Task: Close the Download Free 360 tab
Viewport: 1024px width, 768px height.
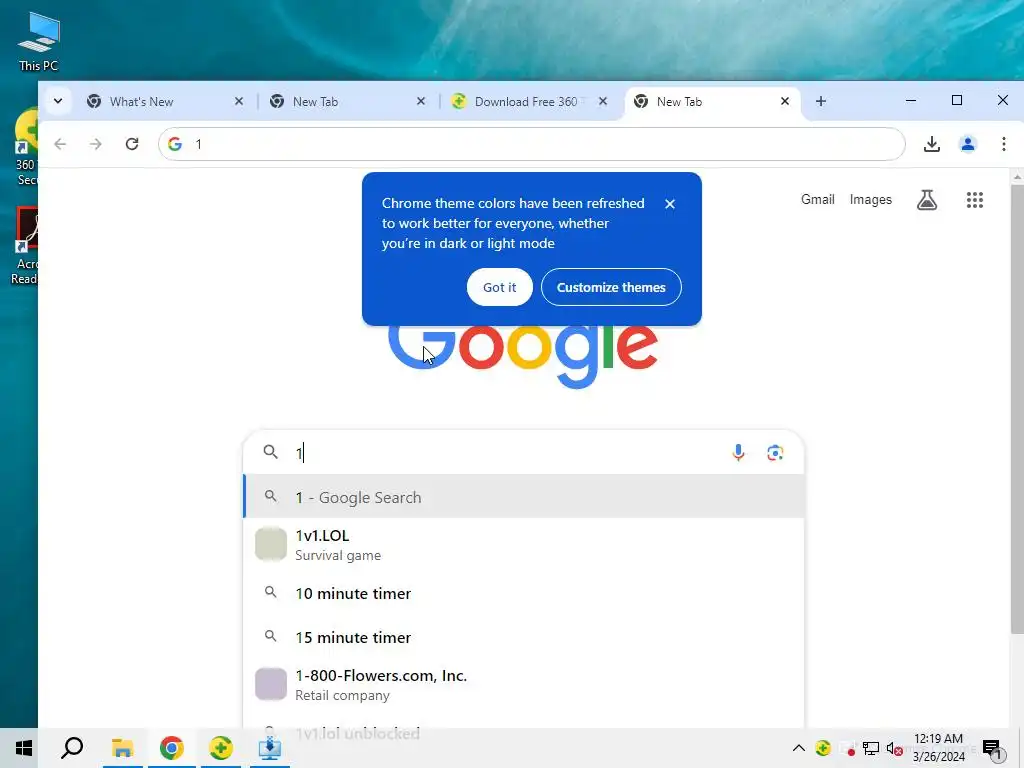Action: [603, 101]
